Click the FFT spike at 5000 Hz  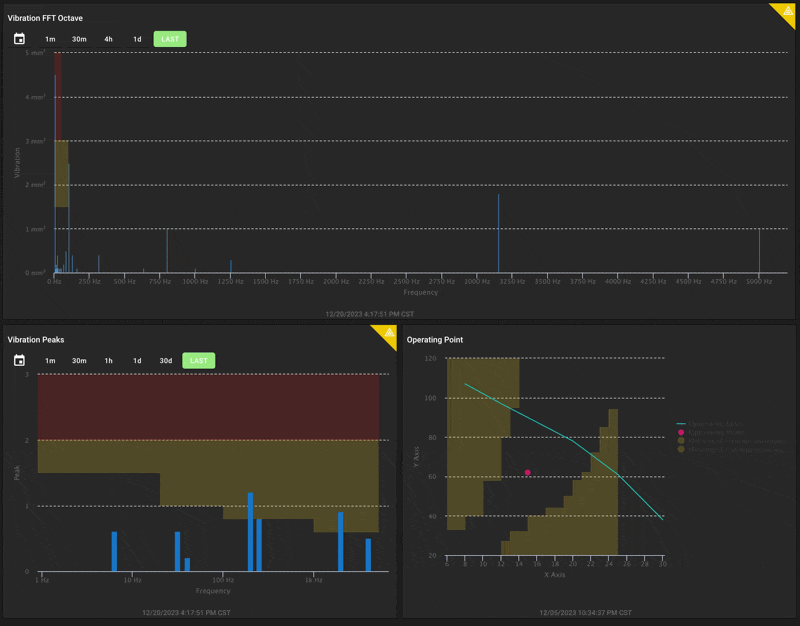[759, 251]
